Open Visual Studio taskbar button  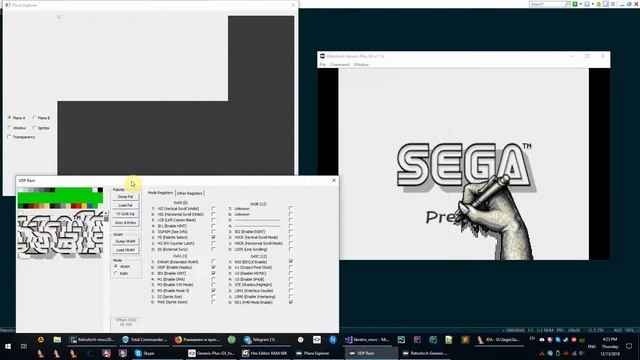click(x=367, y=340)
